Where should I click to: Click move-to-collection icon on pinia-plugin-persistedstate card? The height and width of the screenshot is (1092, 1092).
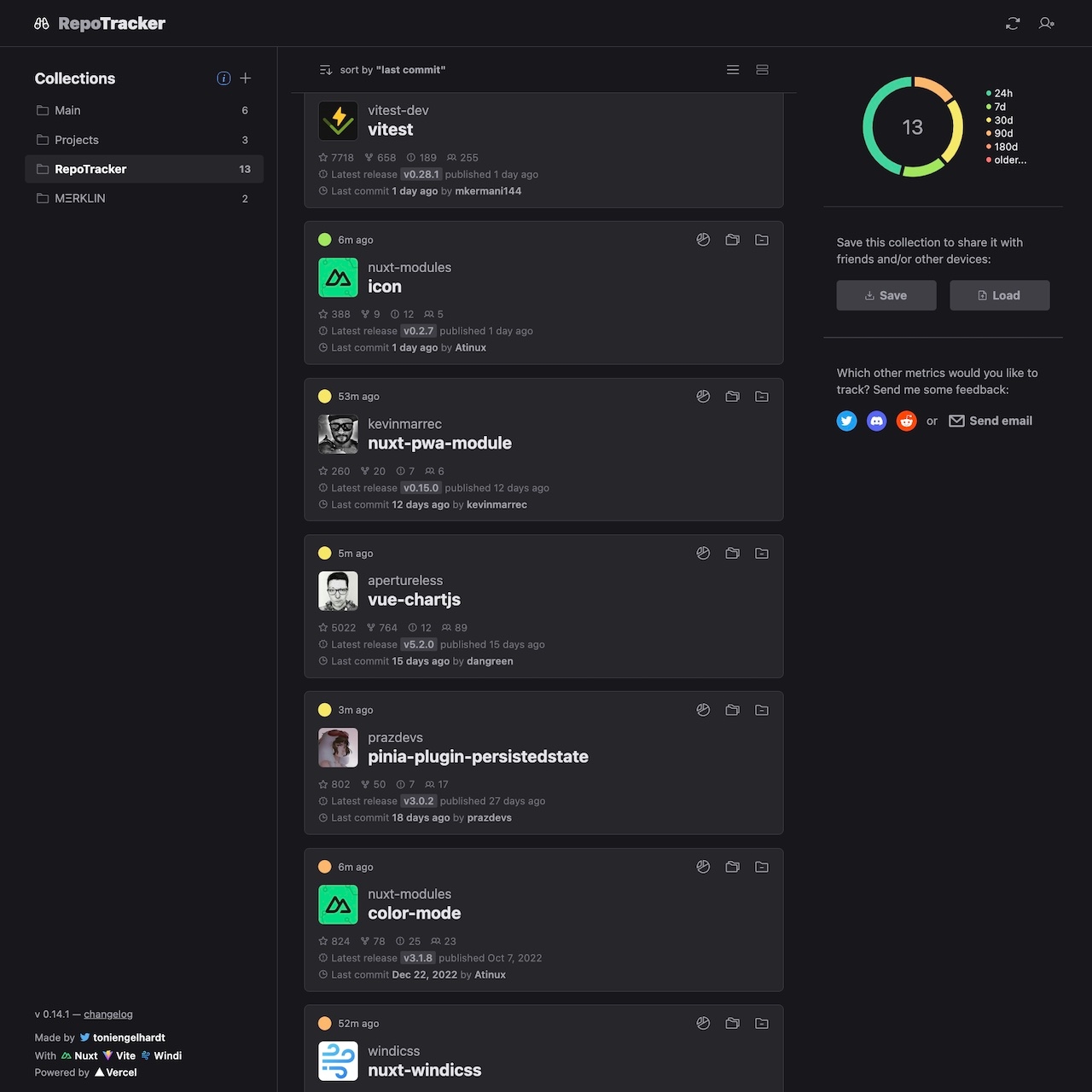click(732, 710)
